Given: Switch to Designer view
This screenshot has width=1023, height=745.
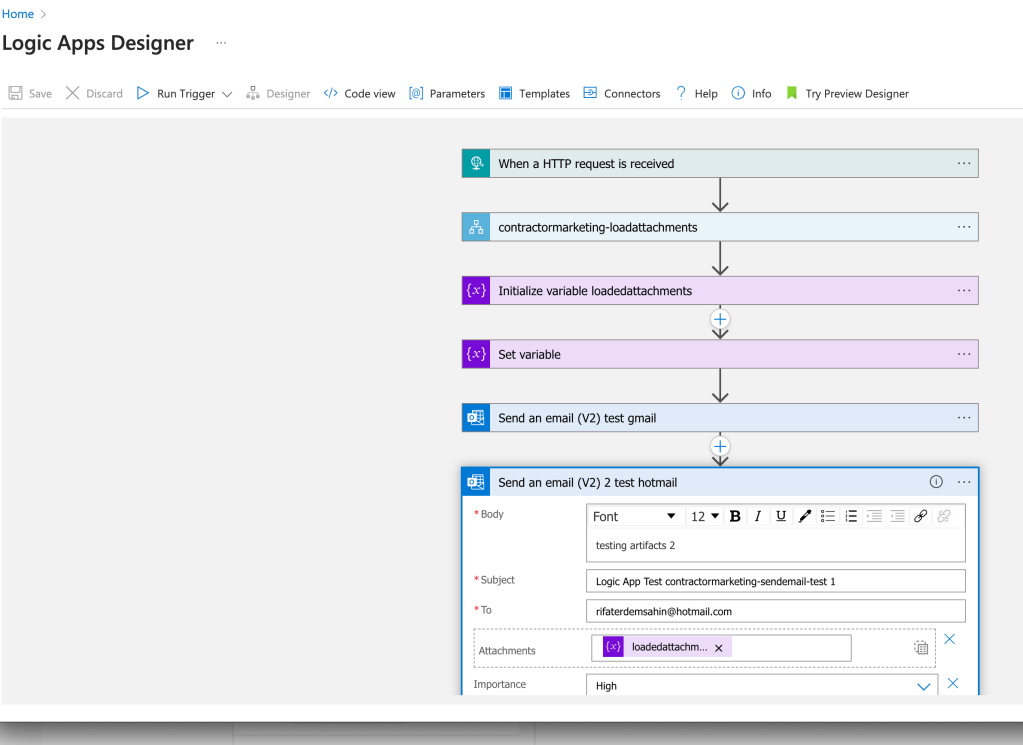Looking at the screenshot, I should pyautogui.click(x=278, y=93).
